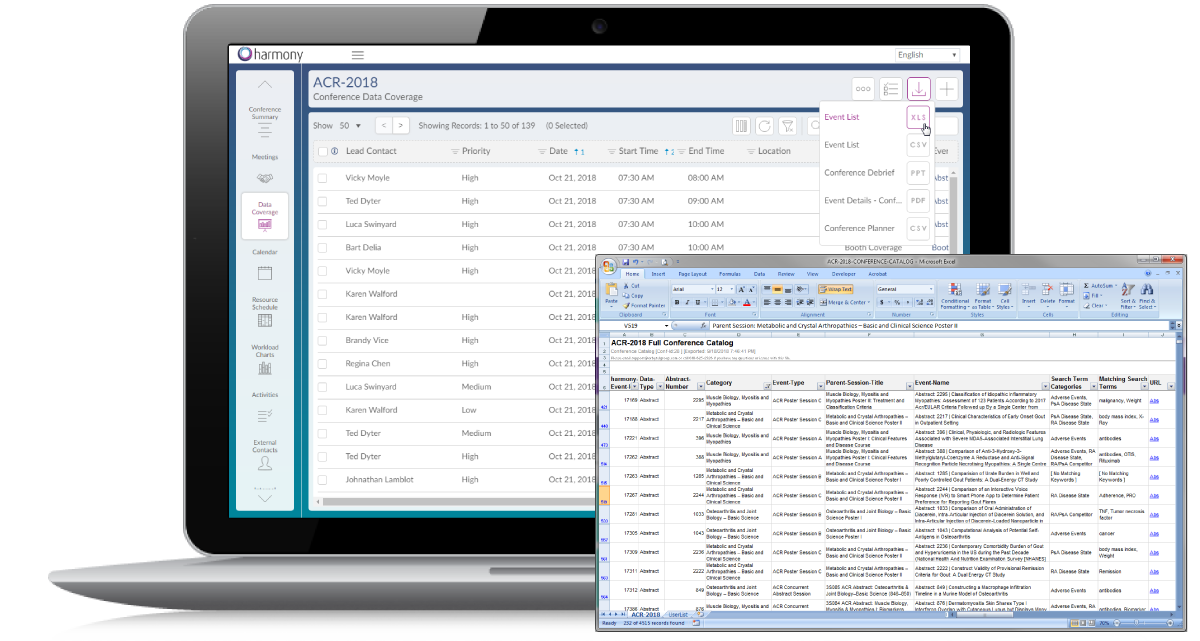The height and width of the screenshot is (641, 1200).
Task: Open the hamburger menu next to harmony logo
Action: point(357,55)
